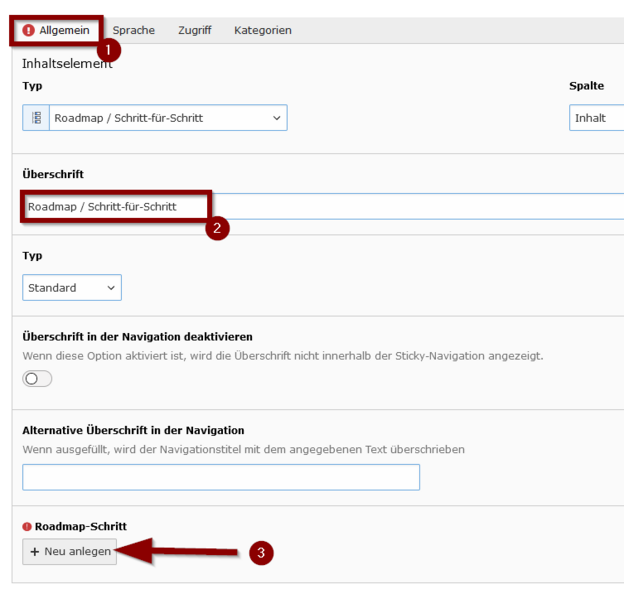Click the red warning icon beside Roadmap-Schritt

(x=27, y=527)
